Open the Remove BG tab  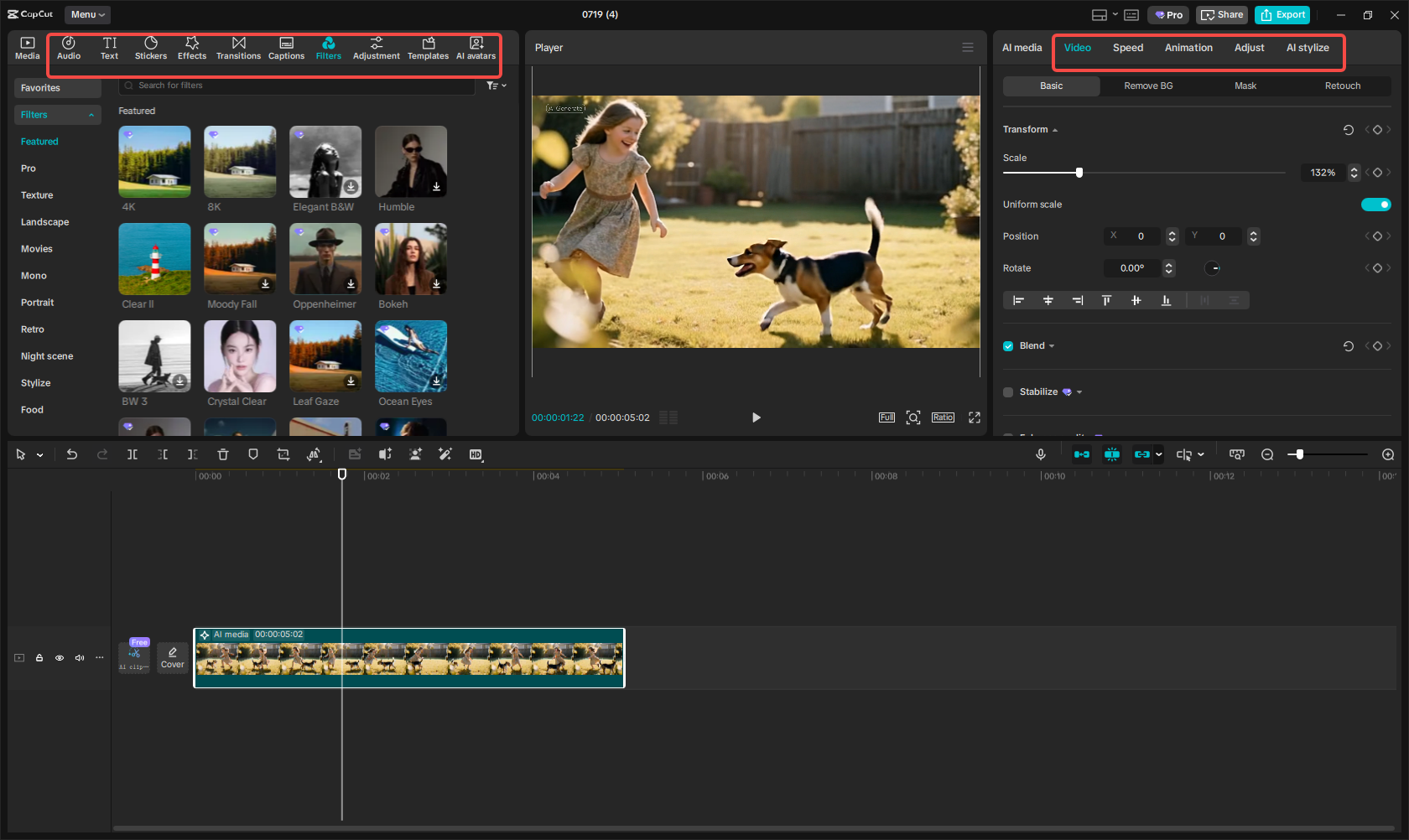click(x=1147, y=86)
